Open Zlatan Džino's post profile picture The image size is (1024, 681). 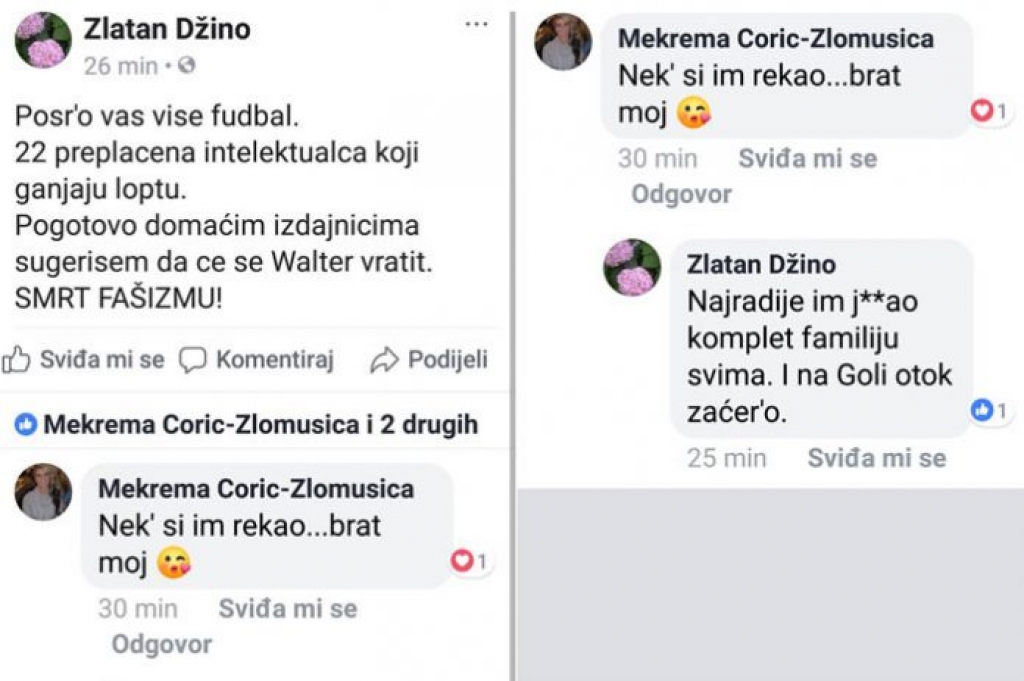(43, 40)
